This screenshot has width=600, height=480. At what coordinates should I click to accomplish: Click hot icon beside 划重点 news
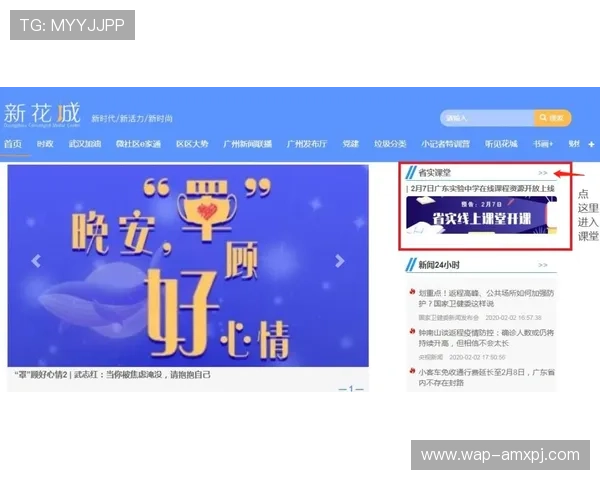pyautogui.click(x=412, y=292)
